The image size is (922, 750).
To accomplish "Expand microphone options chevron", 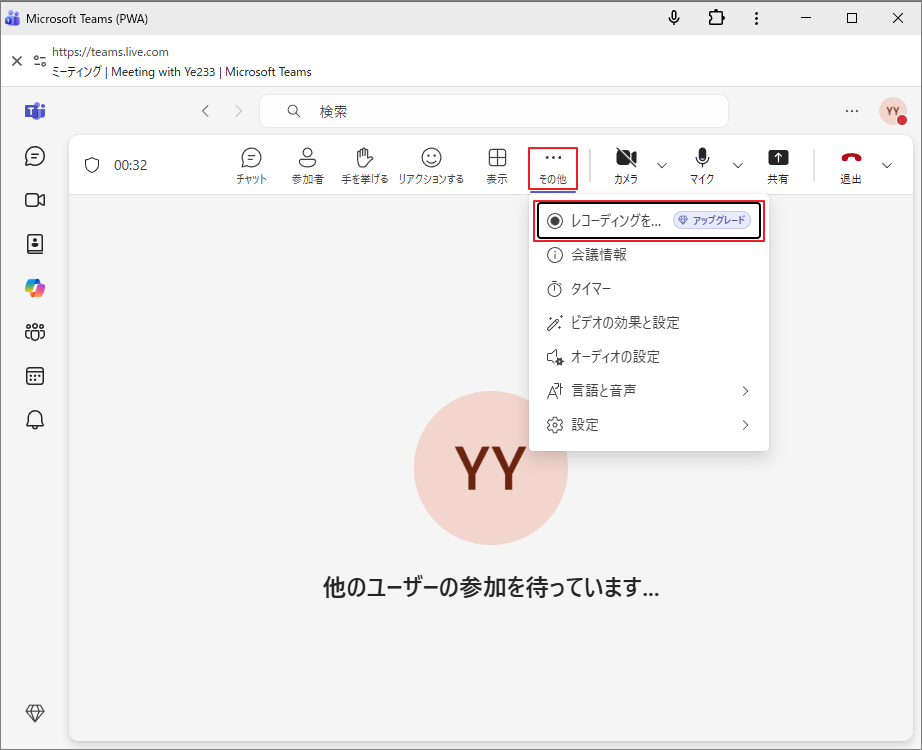I will coord(738,165).
